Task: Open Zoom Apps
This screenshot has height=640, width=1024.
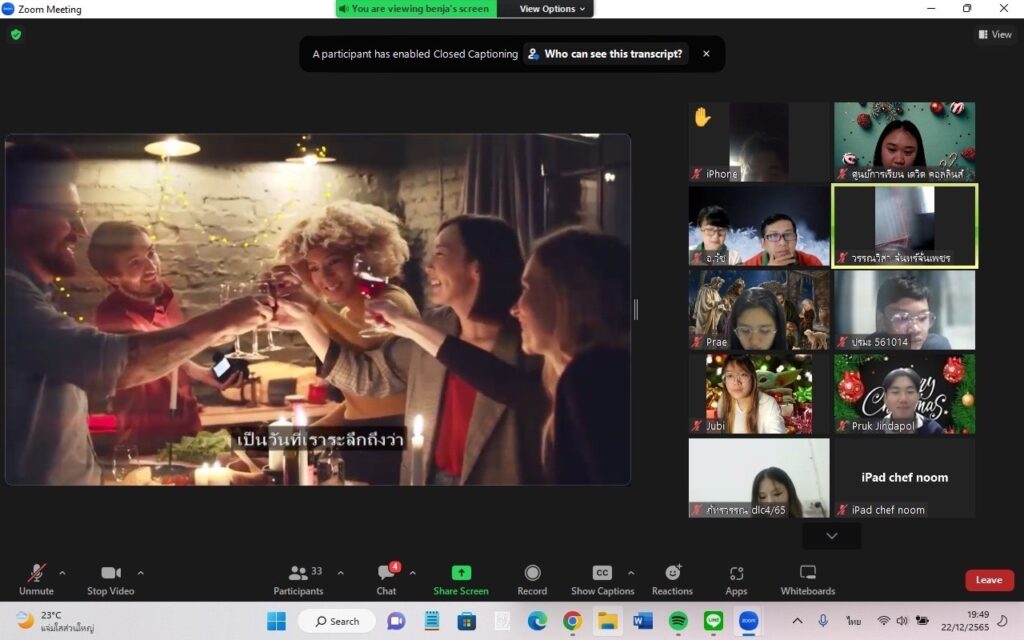Action: (x=736, y=579)
